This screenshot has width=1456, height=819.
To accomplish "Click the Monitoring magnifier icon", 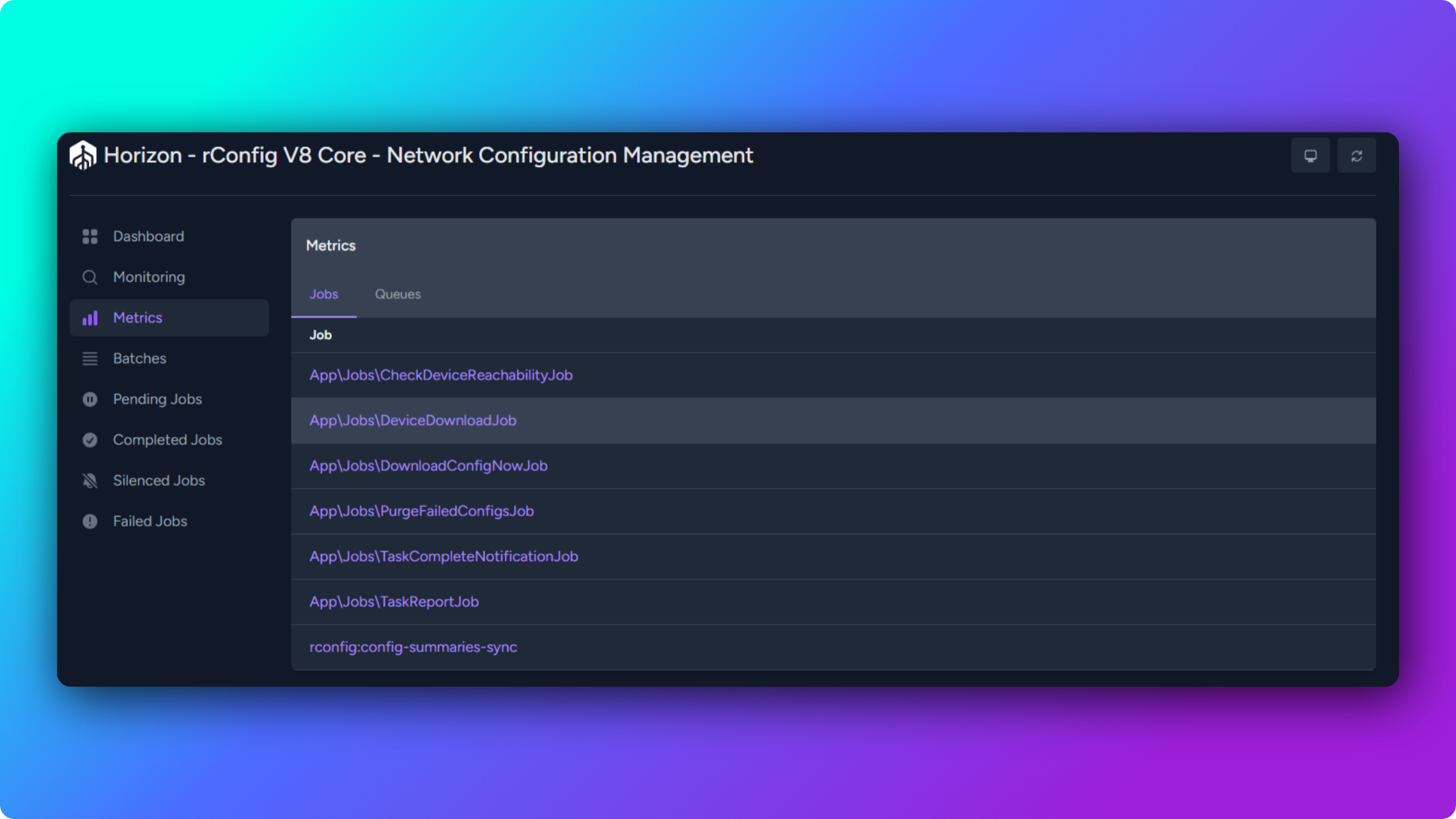I will pyautogui.click(x=90, y=277).
